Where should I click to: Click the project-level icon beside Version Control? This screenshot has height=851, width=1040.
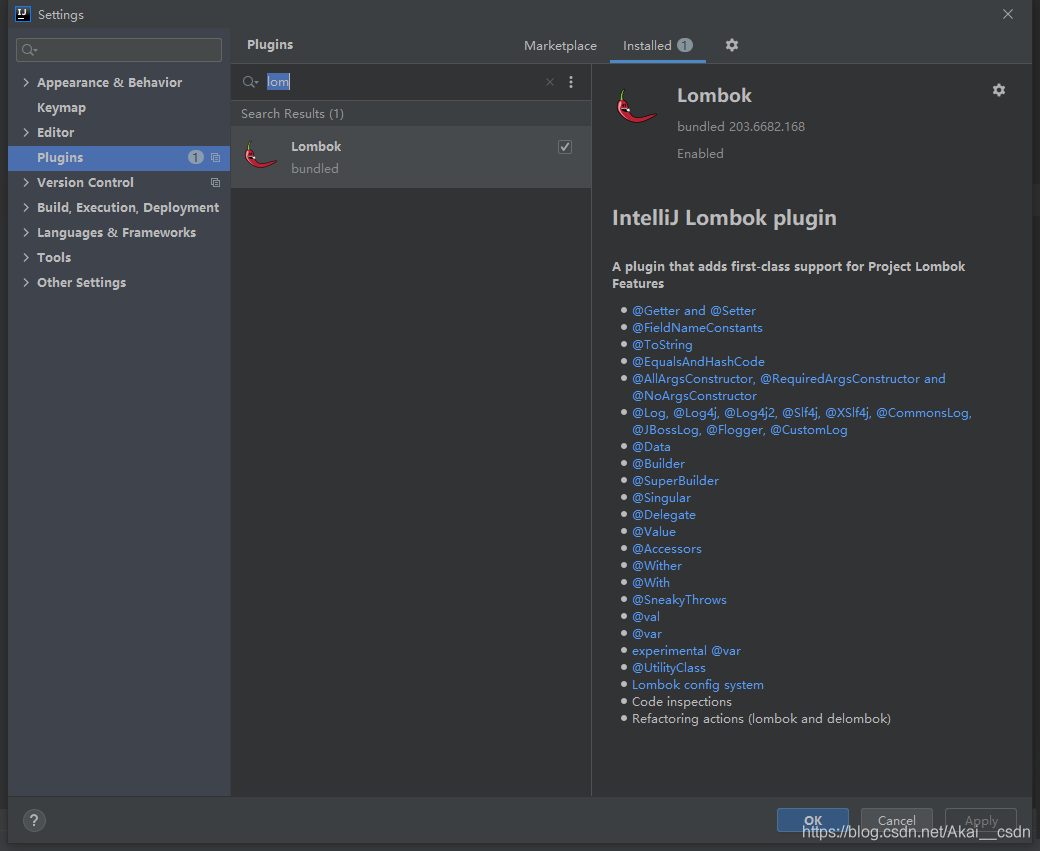point(216,182)
